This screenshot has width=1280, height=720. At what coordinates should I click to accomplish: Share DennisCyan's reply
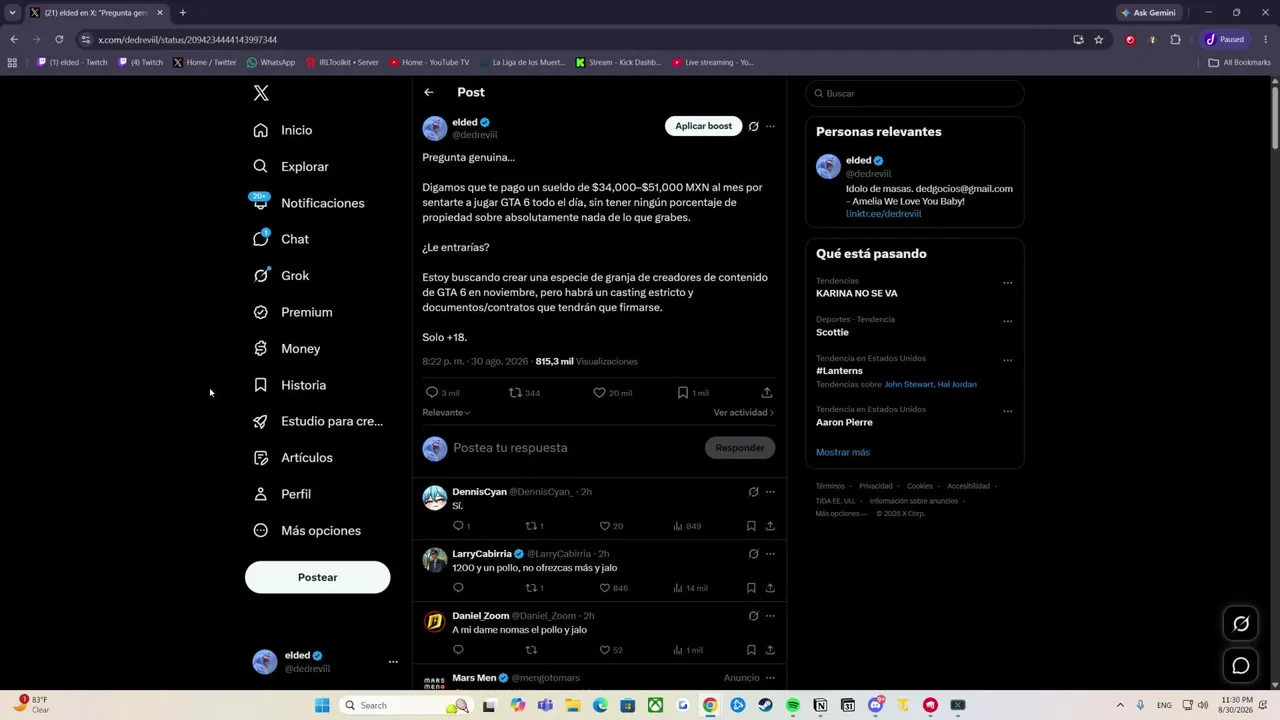[770, 526]
